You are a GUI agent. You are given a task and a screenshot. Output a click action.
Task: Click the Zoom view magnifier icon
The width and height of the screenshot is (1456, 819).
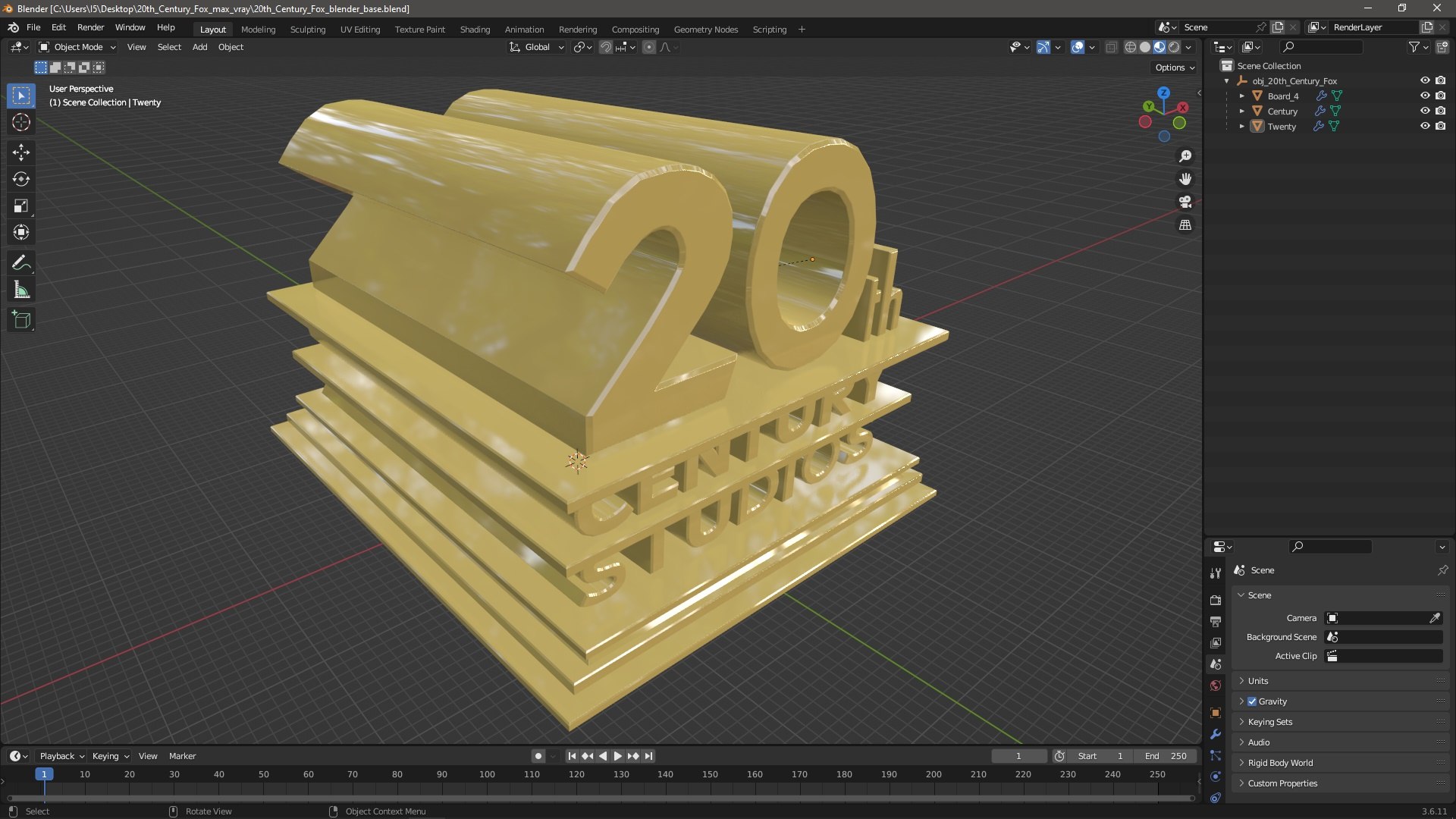(x=1185, y=156)
